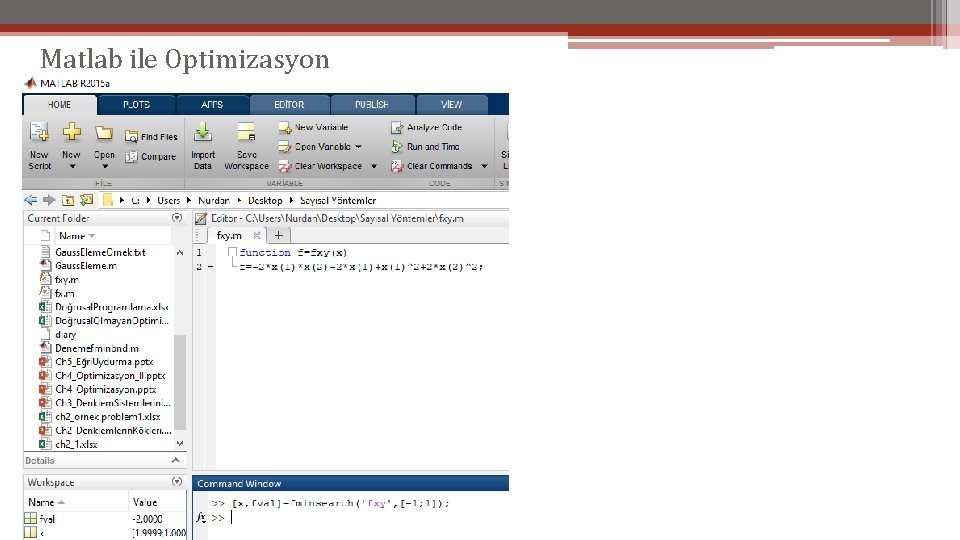Click Sayısal Yöntemler in address path
Screen dimensions: 960x540
[x=338, y=200]
